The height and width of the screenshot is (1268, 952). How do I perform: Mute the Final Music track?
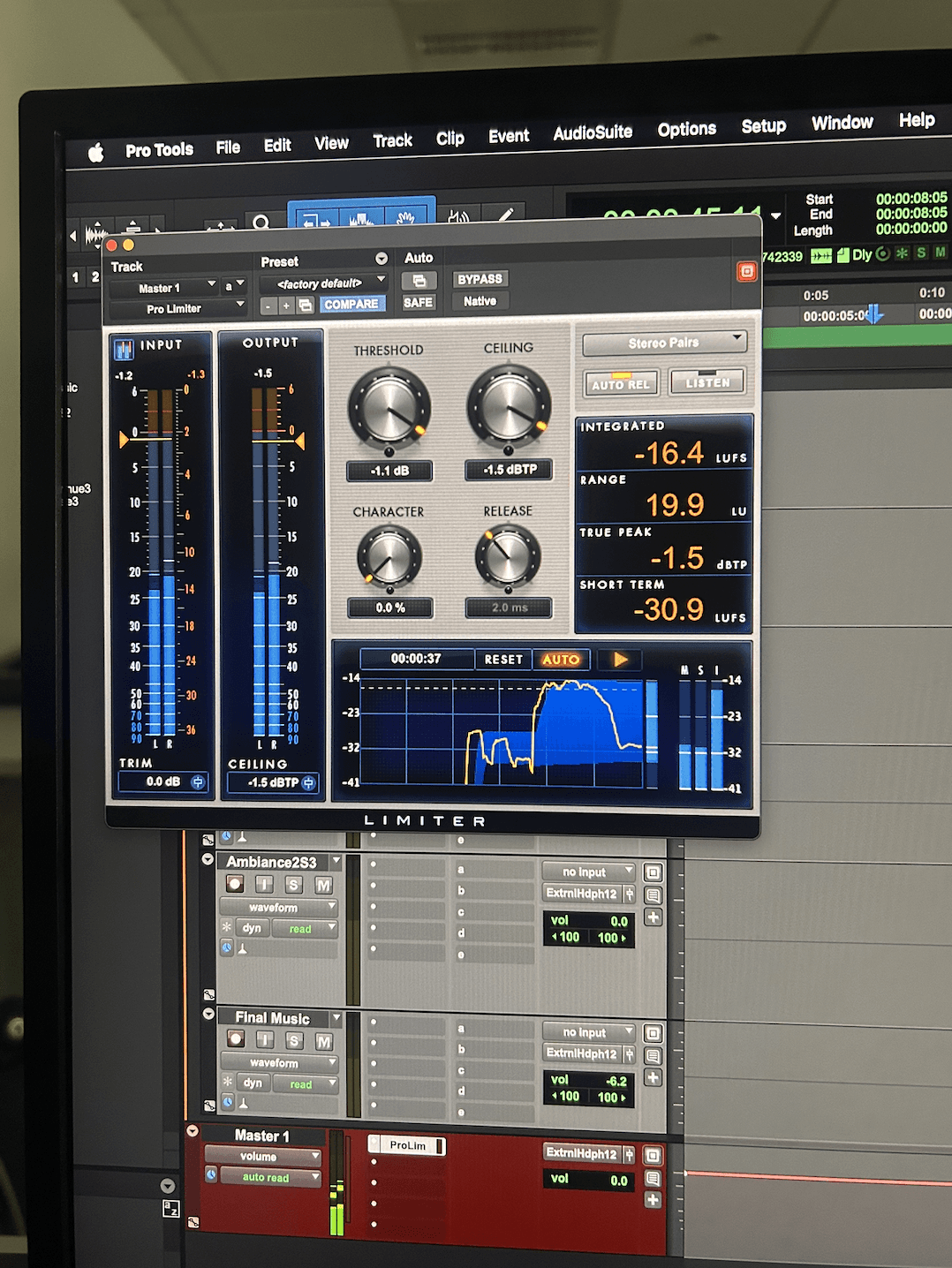[324, 1042]
